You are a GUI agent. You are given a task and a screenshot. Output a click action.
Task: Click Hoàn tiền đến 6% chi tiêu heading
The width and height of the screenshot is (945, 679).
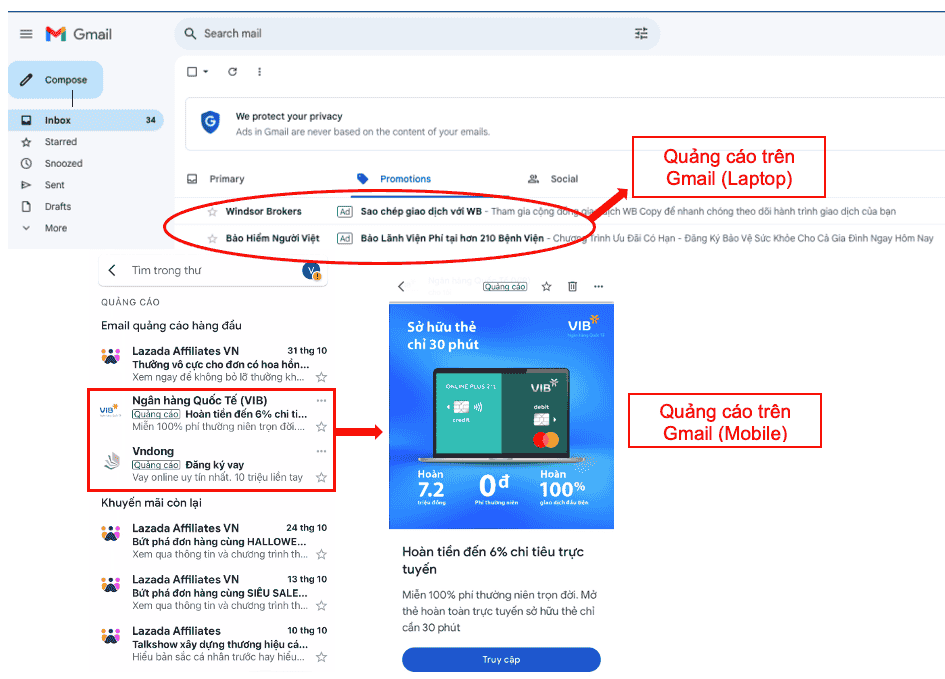(x=492, y=560)
